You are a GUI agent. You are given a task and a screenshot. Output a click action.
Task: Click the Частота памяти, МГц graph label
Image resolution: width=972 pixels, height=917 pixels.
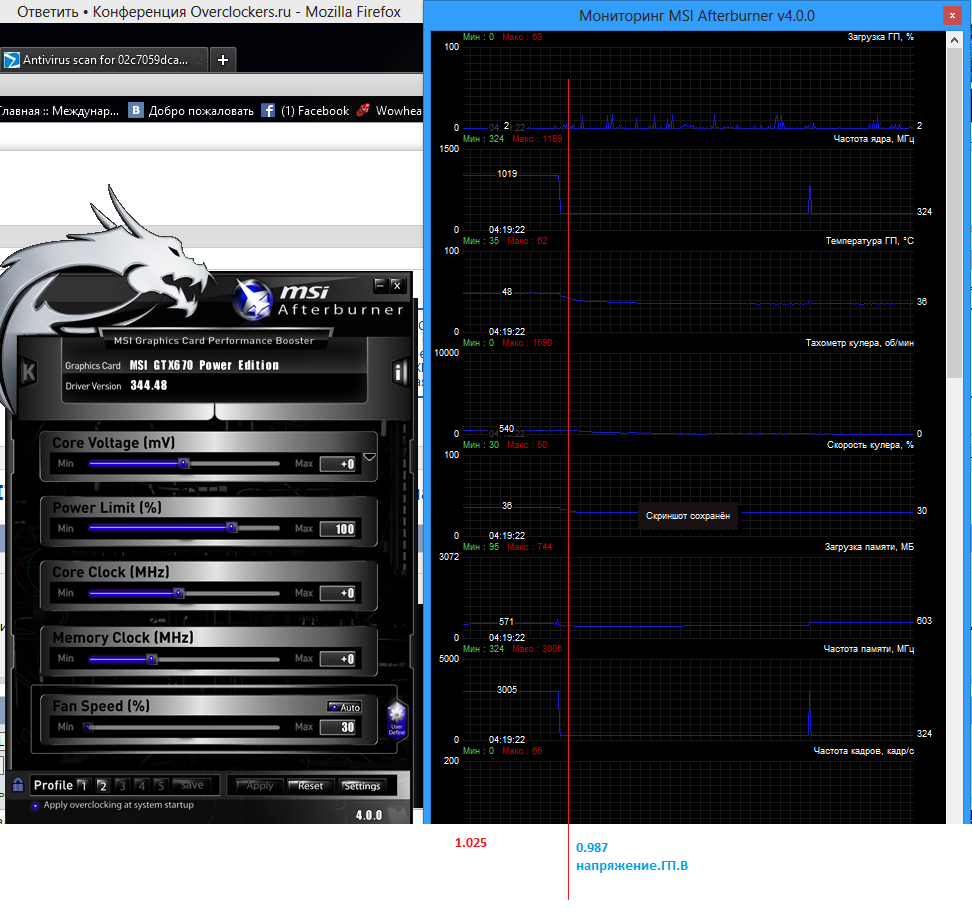coord(868,649)
